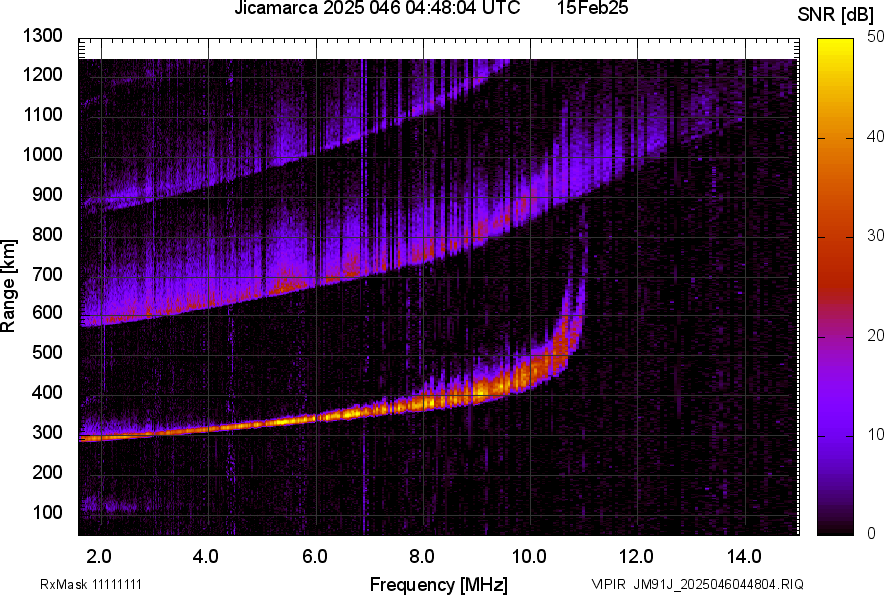Screen dimensions: 884x595
Task: Click the yellow top of the SNR colorbar
Action: 837,45
